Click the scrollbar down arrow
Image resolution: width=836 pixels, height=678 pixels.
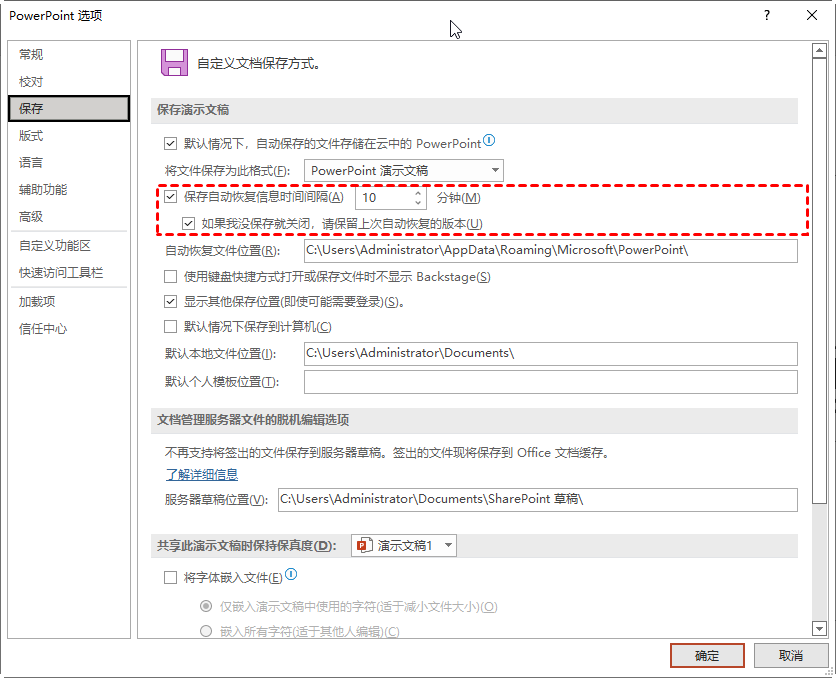[819, 628]
